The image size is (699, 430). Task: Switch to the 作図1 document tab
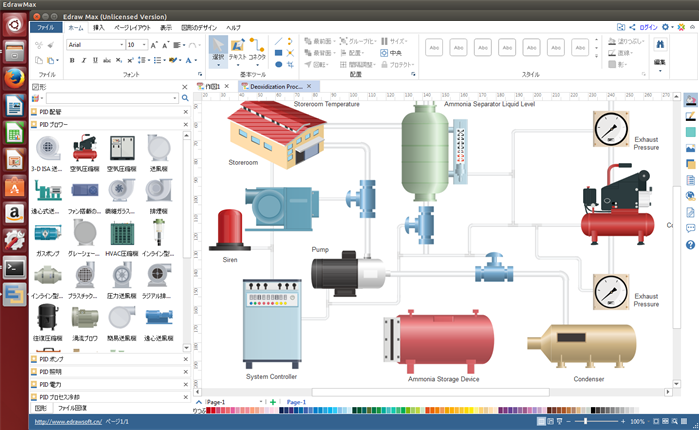click(x=212, y=87)
